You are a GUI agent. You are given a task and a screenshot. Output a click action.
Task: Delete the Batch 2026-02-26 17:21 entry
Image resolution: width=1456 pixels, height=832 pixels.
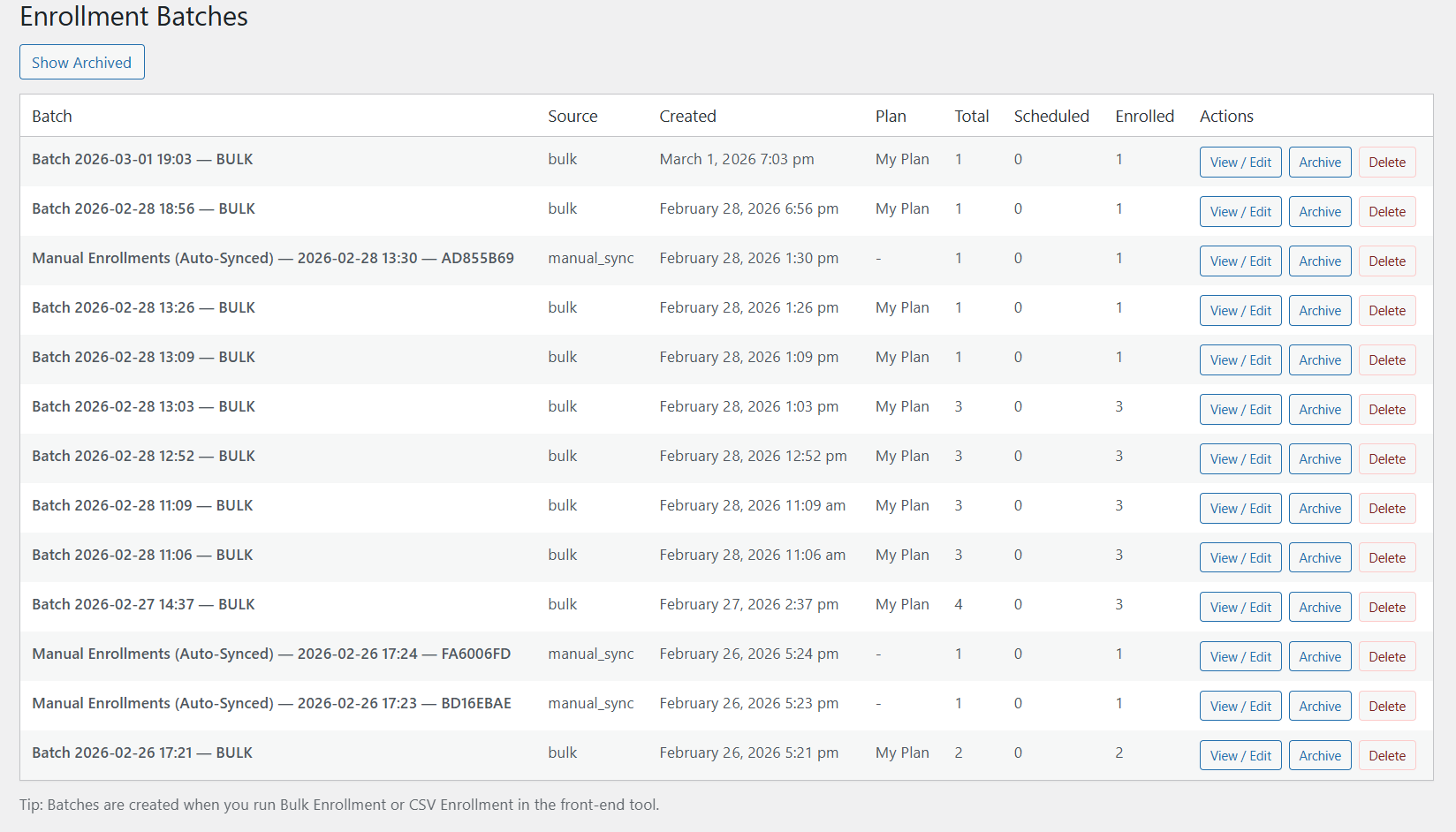coord(1386,755)
